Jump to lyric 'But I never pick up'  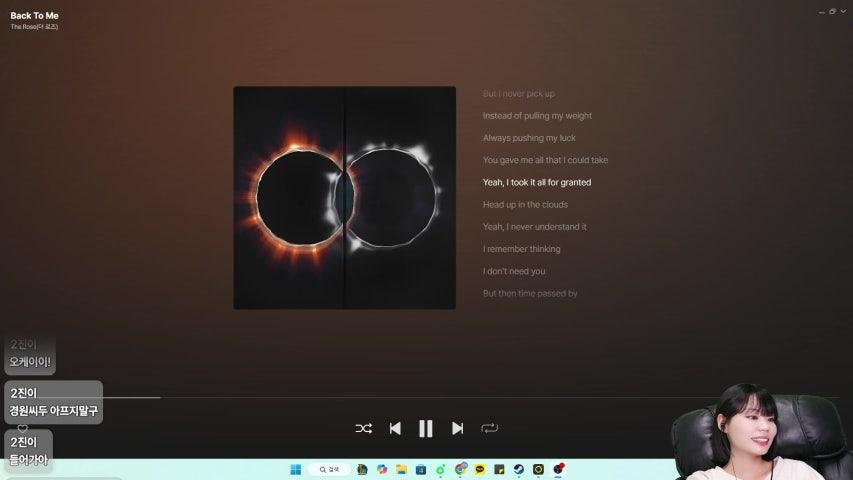point(518,94)
